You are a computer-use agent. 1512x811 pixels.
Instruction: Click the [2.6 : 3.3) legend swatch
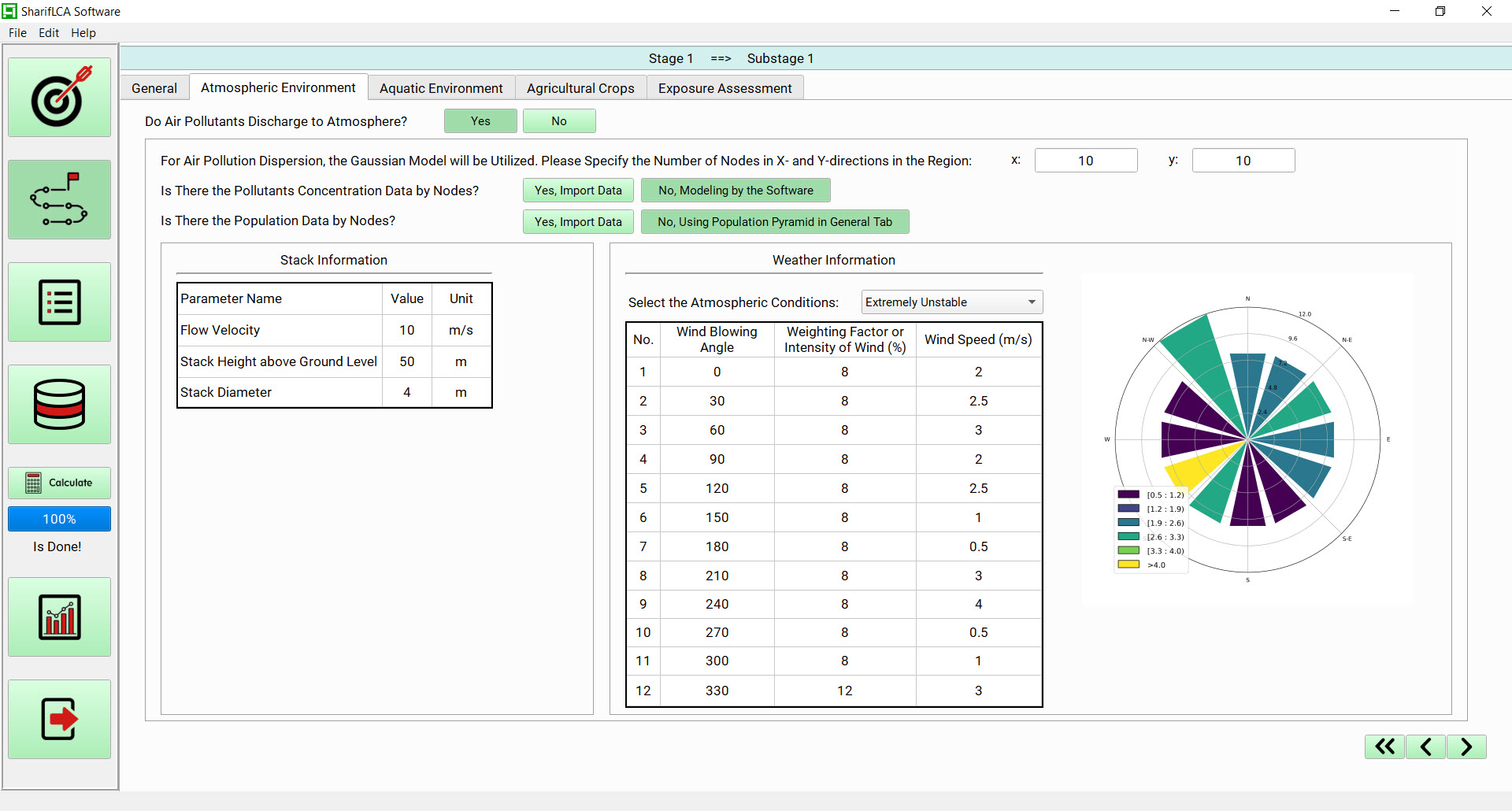pyautogui.click(x=1128, y=536)
